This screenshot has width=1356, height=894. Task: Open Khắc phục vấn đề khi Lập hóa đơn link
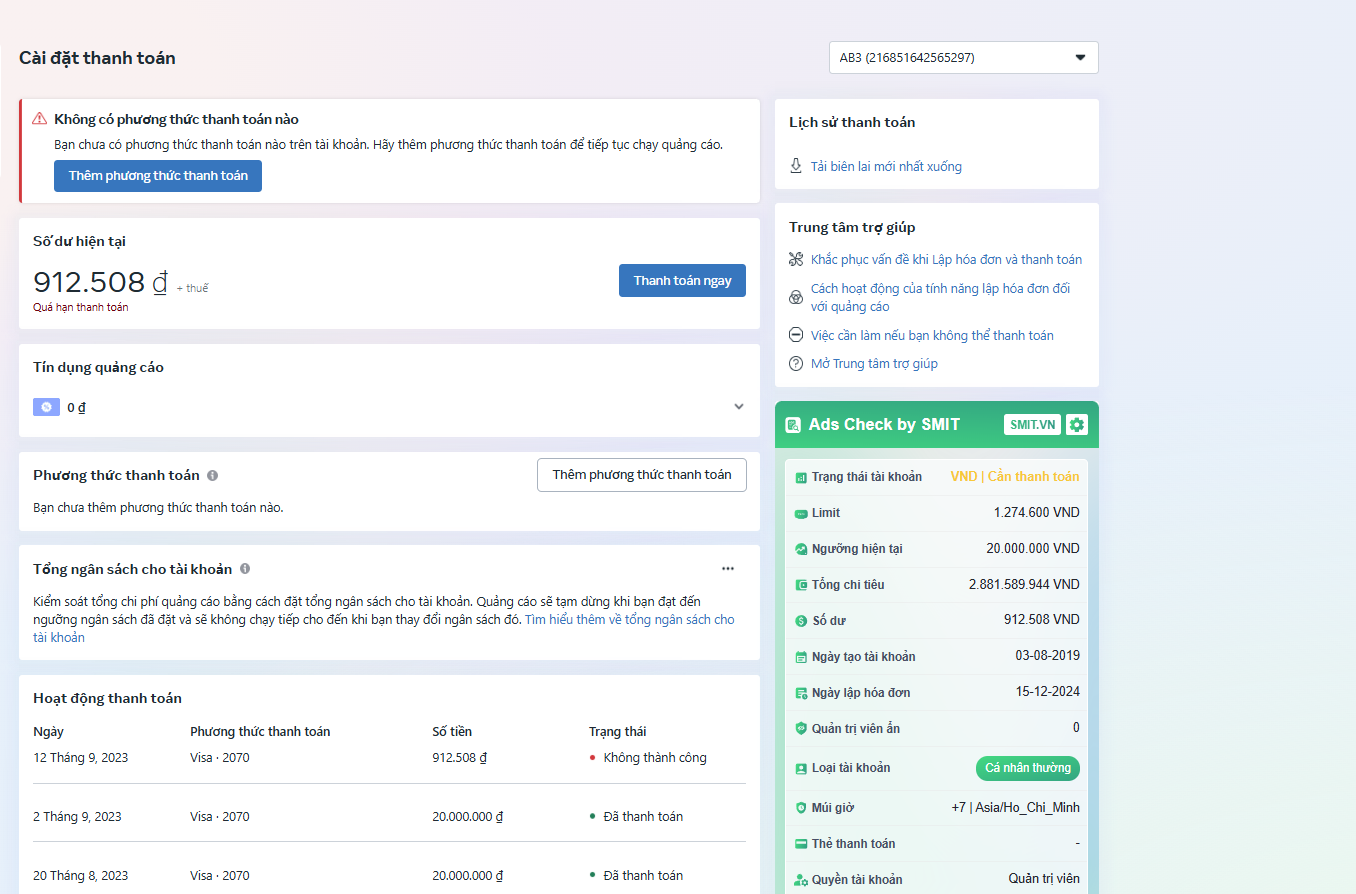946,260
